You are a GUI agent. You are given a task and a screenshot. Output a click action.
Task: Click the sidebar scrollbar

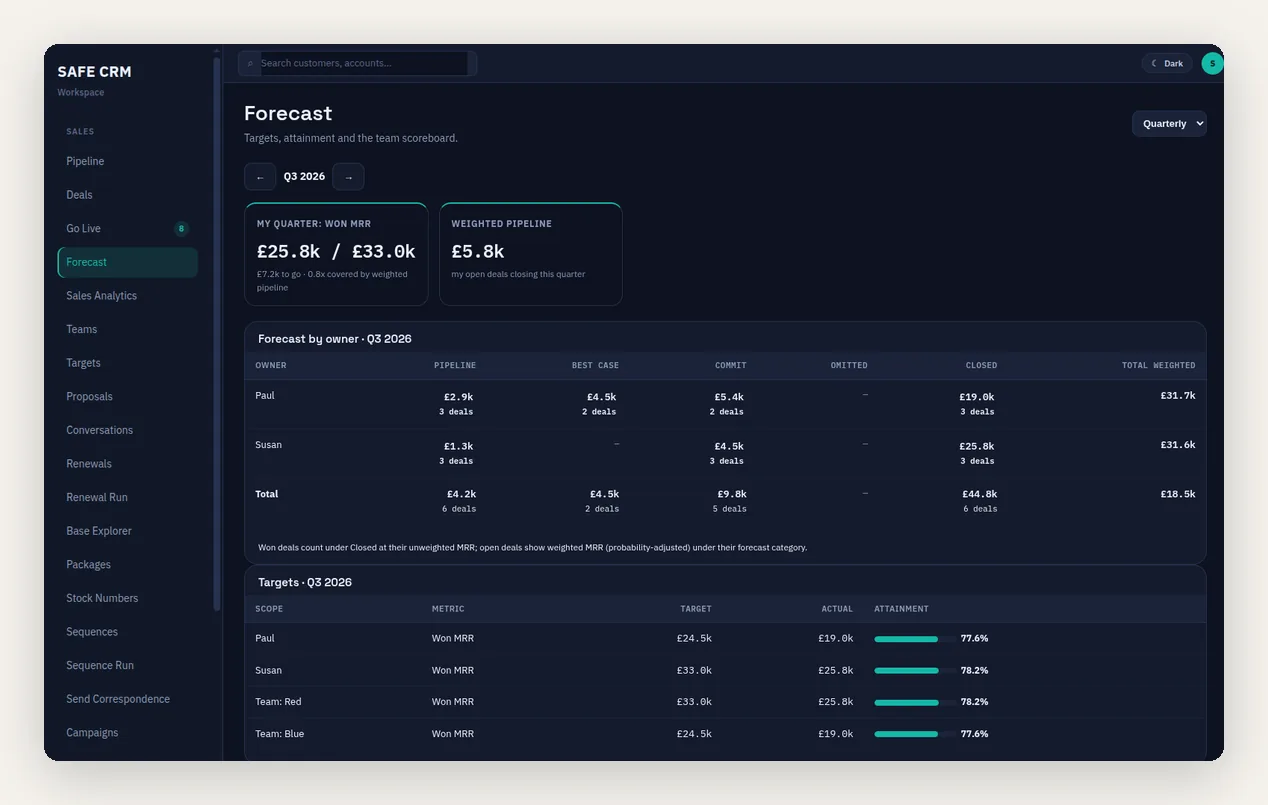coord(216,332)
